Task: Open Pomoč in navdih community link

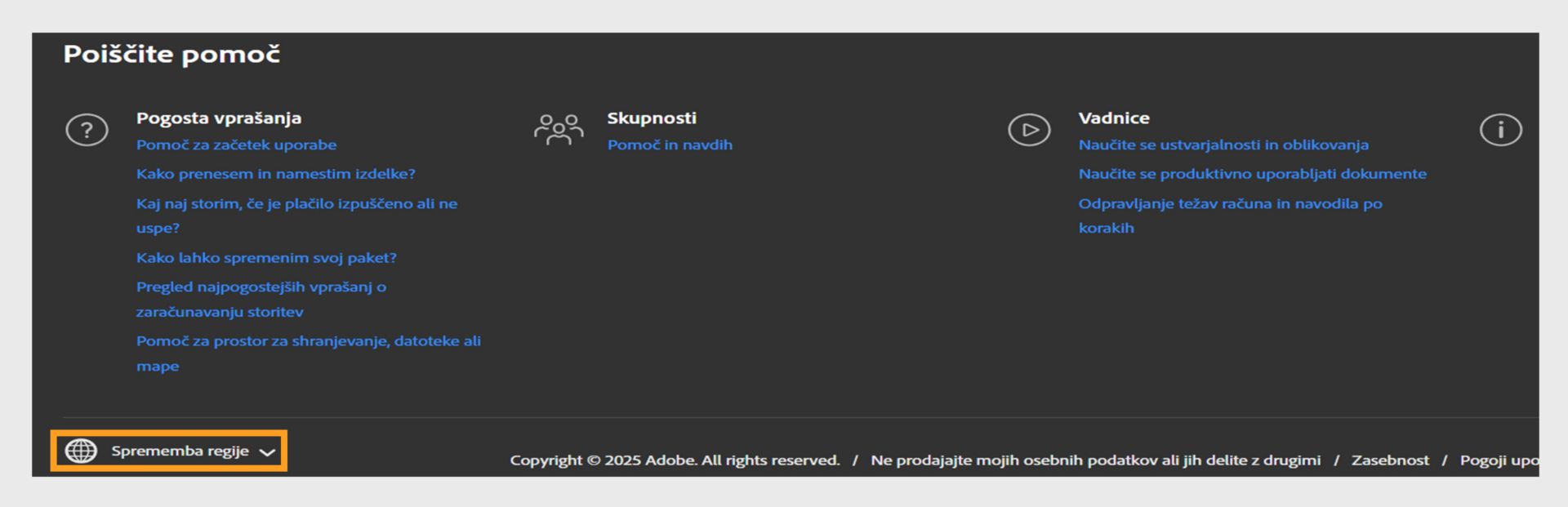Action: click(670, 145)
